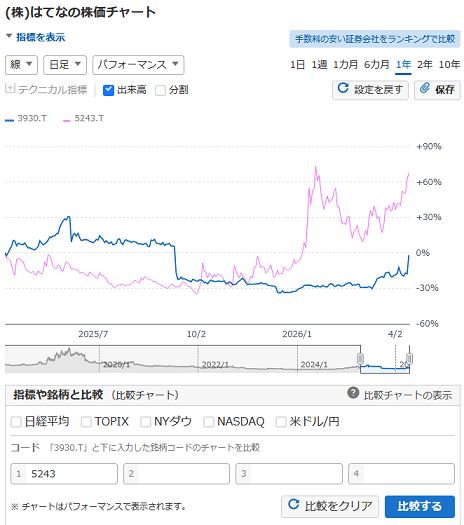The width and height of the screenshot is (464, 525).
Task: Click the 設定を戻す reset button
Action: 370,90
